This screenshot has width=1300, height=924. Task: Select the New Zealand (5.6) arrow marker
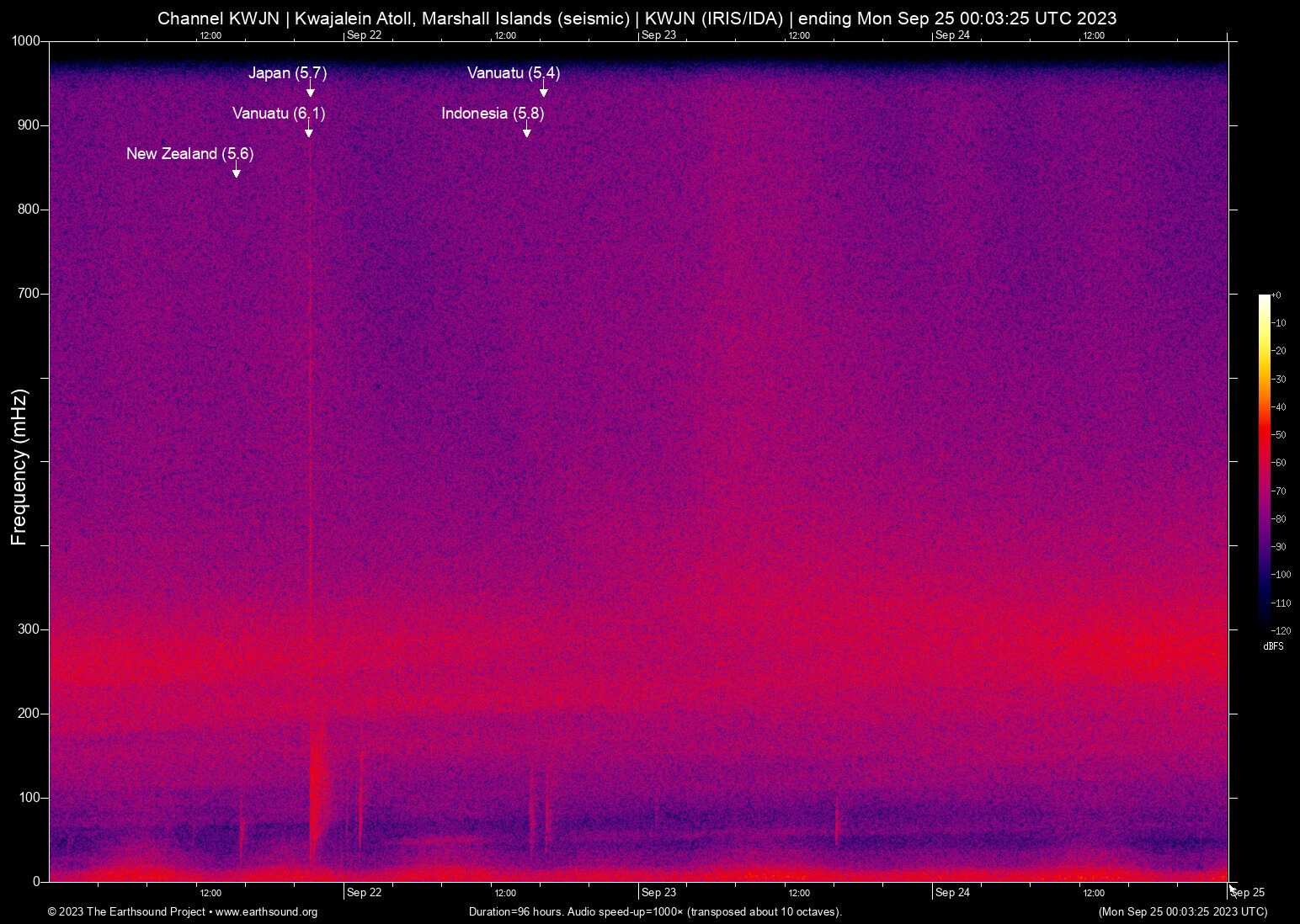(237, 171)
